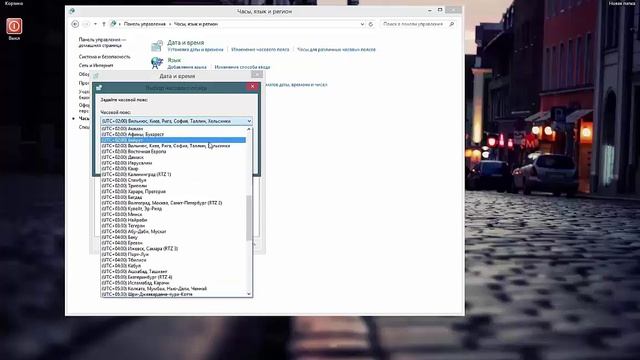Select (UTC+04:00) Баку time zone
Viewport: 640px width, 360px height.
(173, 237)
